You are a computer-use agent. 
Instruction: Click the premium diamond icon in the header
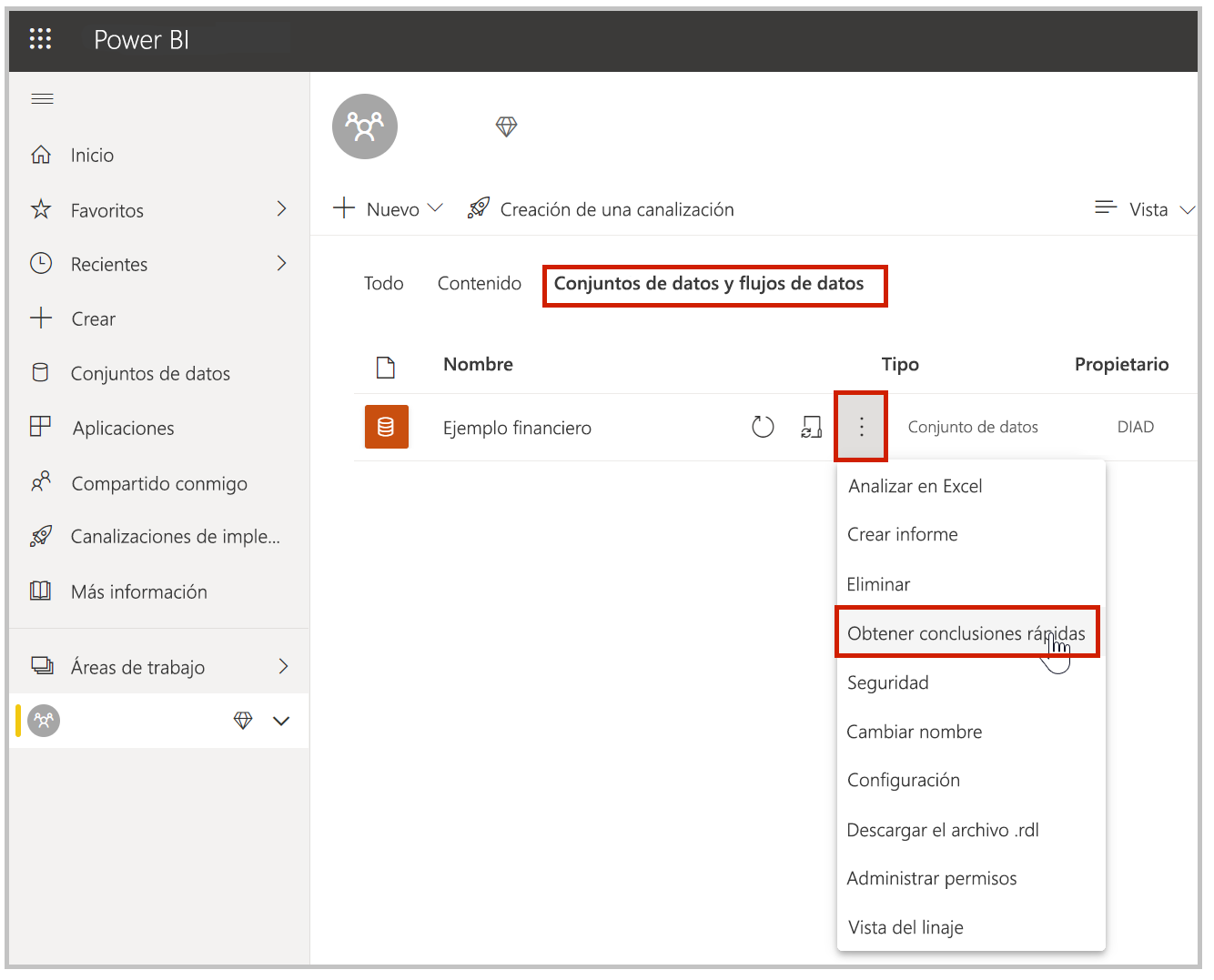click(x=507, y=126)
